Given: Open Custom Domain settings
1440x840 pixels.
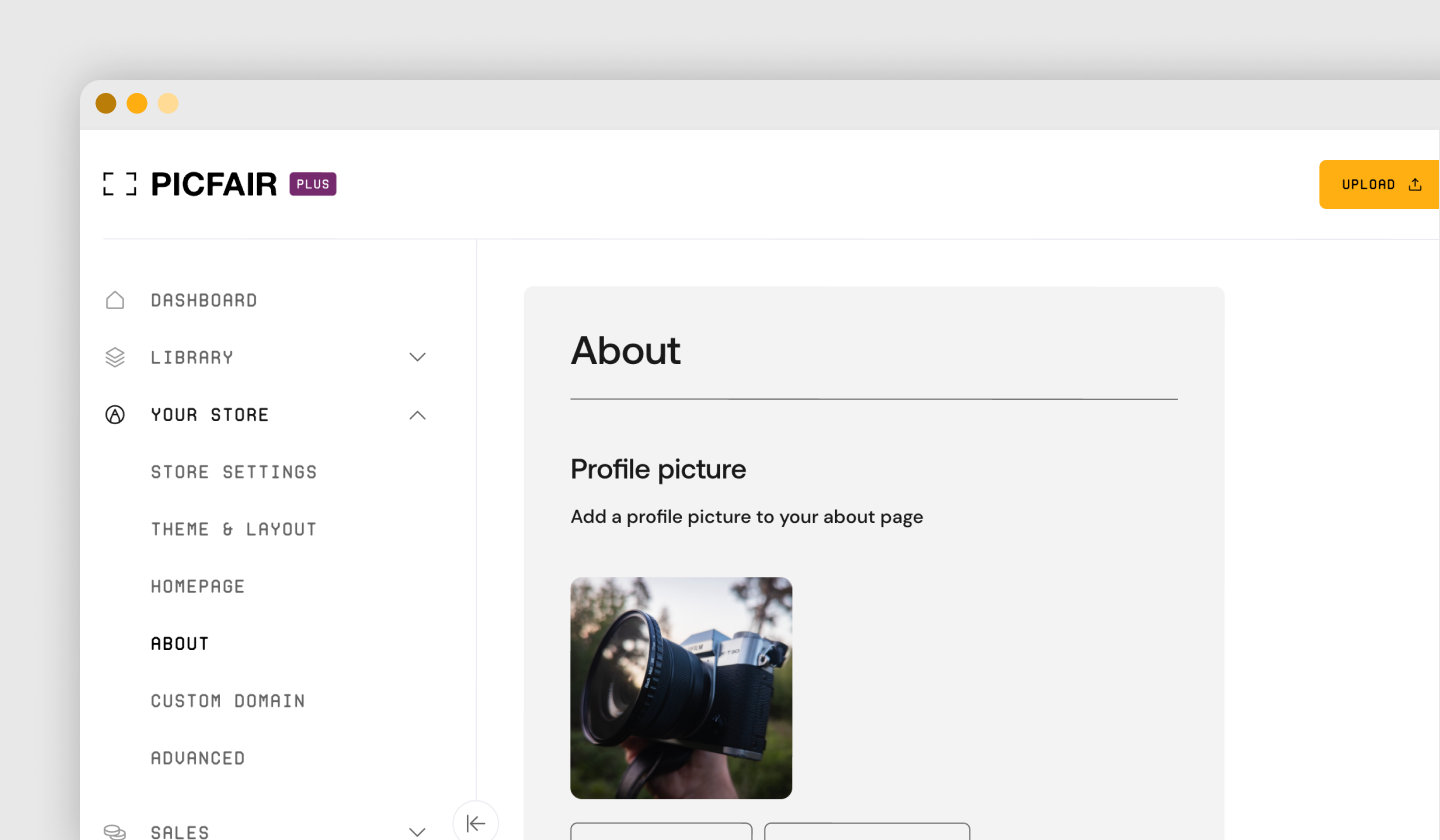Looking at the screenshot, I should point(228,701).
